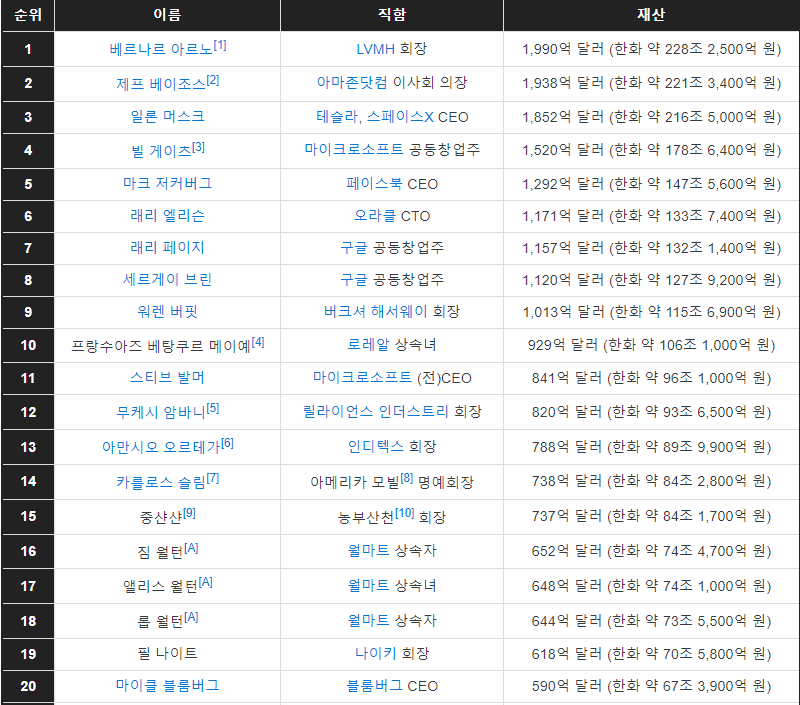Click the 1,990억 달러 wealth cell

(652, 49)
